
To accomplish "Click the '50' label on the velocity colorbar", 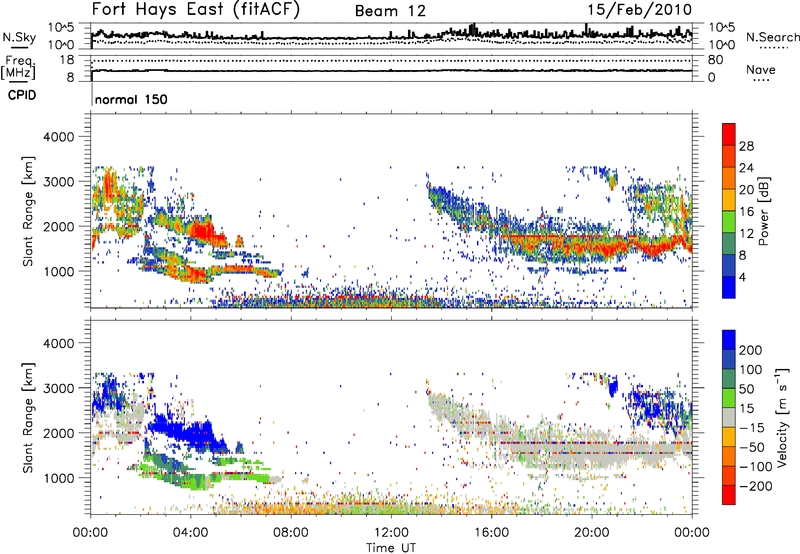I will pos(746,389).
